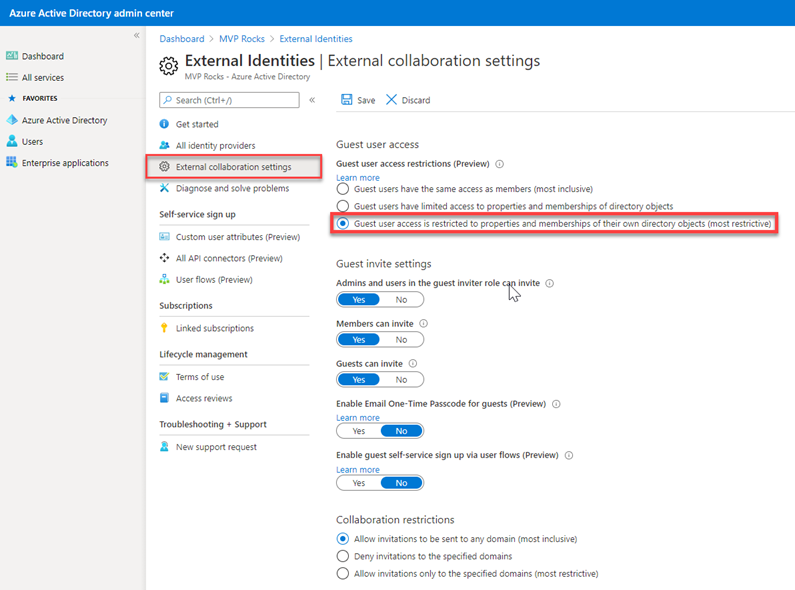Click info icon beside Members can invite
The height and width of the screenshot is (590, 795).
pyautogui.click(x=423, y=324)
